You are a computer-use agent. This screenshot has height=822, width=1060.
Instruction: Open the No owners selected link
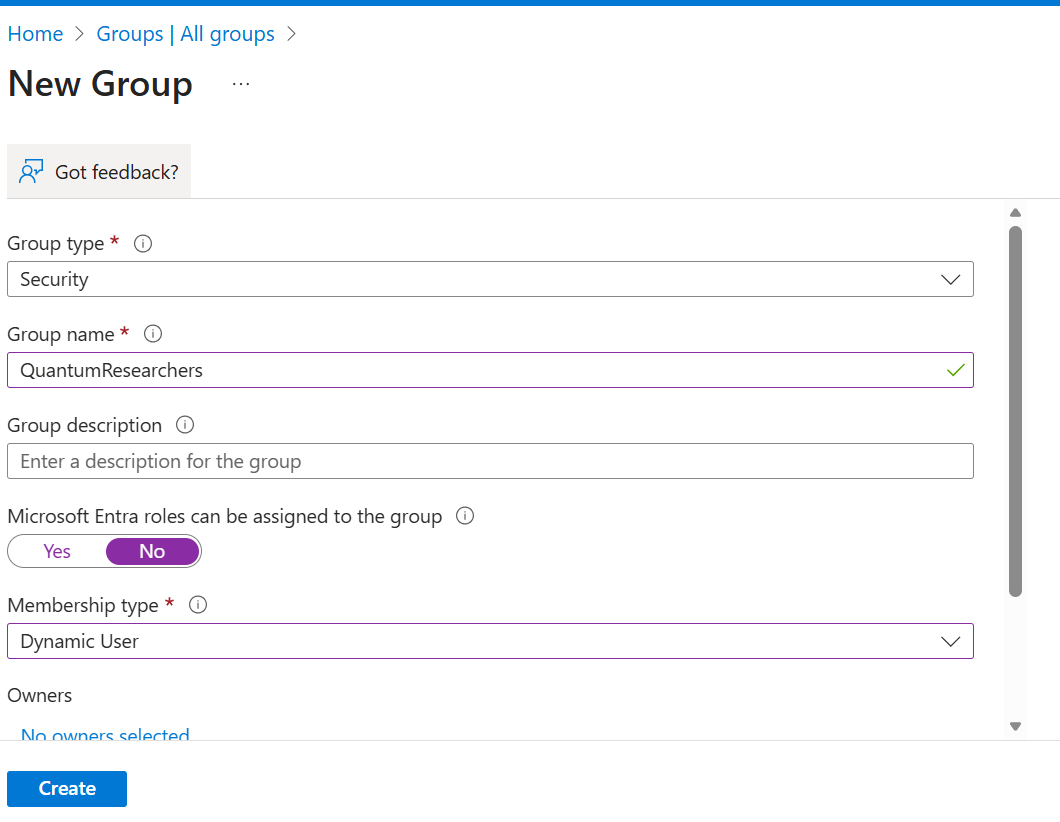point(104,736)
